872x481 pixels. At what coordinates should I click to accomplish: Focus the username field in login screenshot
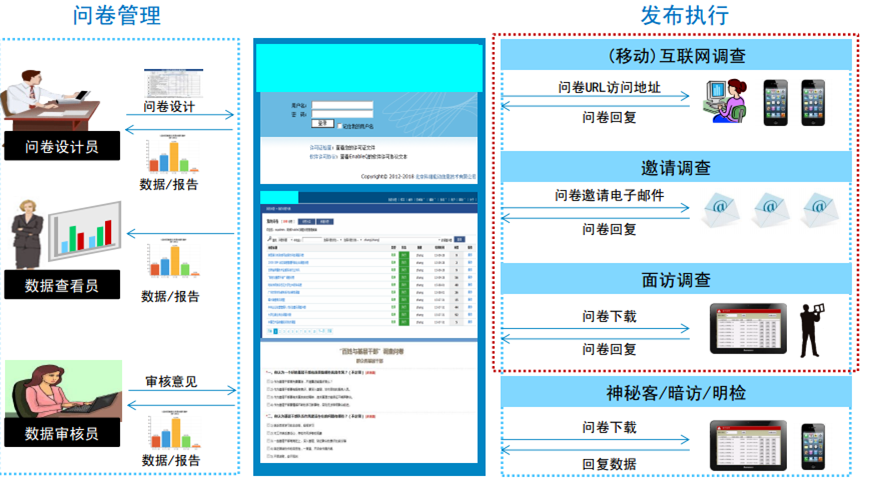[x=342, y=105]
